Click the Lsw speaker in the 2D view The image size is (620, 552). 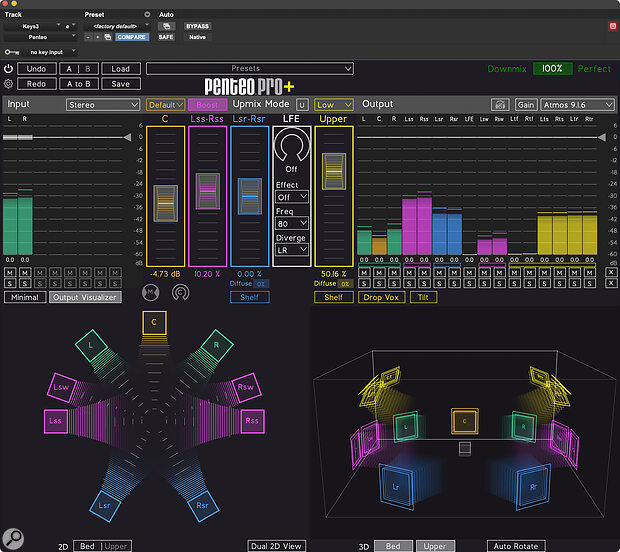[61, 387]
